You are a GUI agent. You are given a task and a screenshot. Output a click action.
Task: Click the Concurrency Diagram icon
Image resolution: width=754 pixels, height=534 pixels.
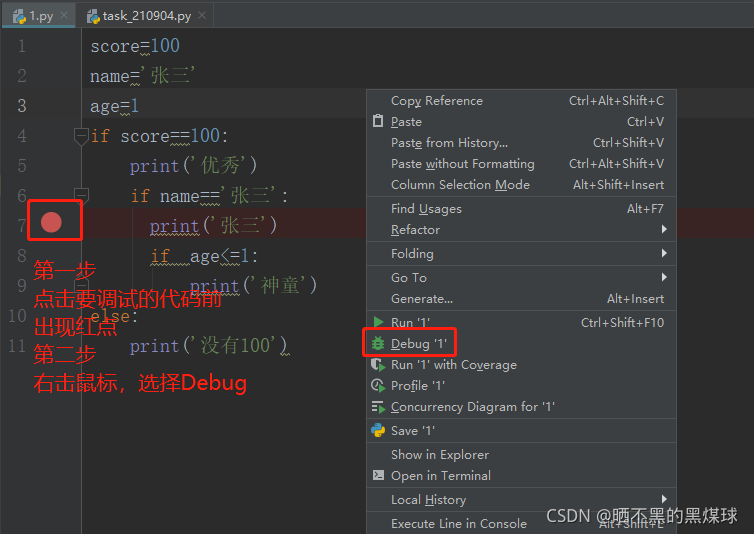[x=378, y=407]
